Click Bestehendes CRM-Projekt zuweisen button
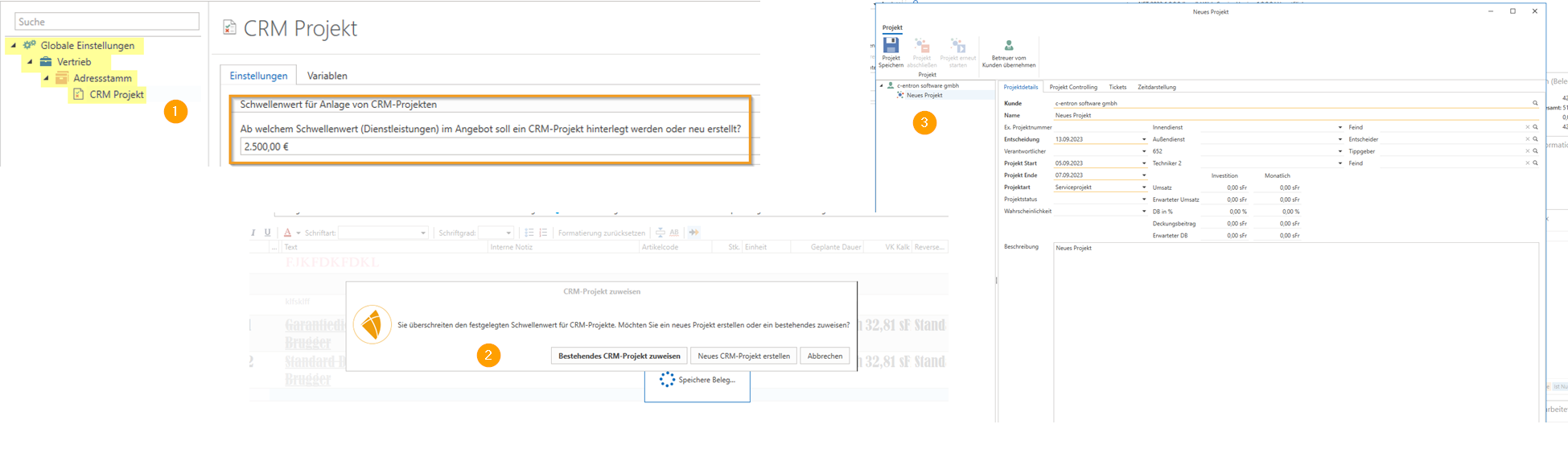Screen dimensions: 1568x453 619,356
